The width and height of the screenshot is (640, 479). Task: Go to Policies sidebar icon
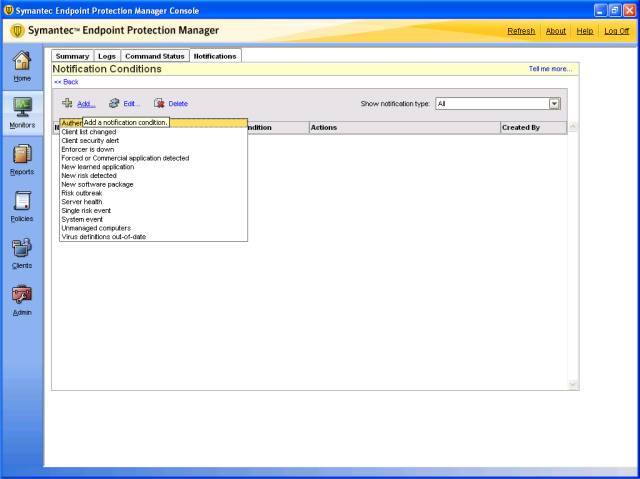click(22, 201)
